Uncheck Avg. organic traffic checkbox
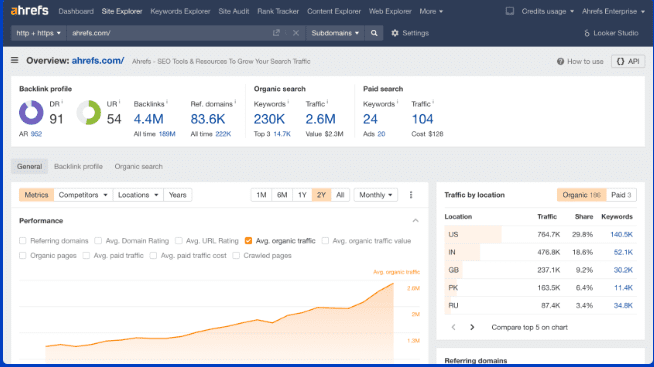The image size is (654, 367). (248, 241)
